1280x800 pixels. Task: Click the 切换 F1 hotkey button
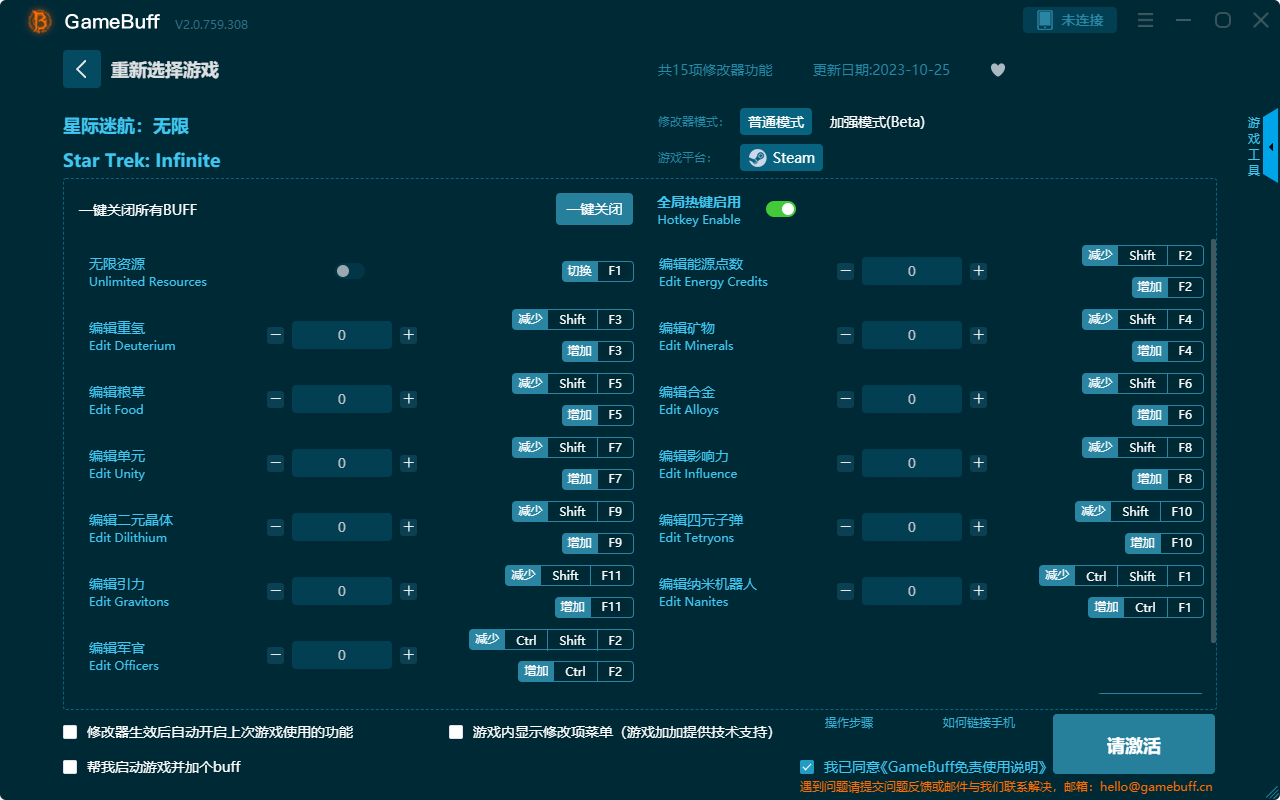598,271
